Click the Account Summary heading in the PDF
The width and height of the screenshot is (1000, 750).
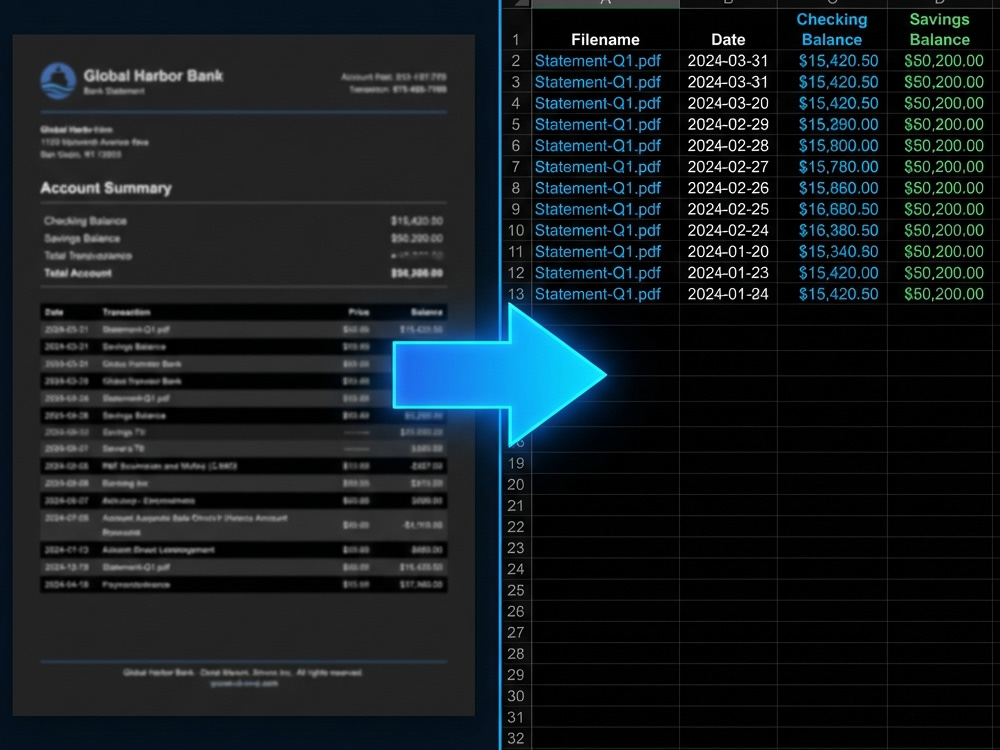[x=106, y=188]
